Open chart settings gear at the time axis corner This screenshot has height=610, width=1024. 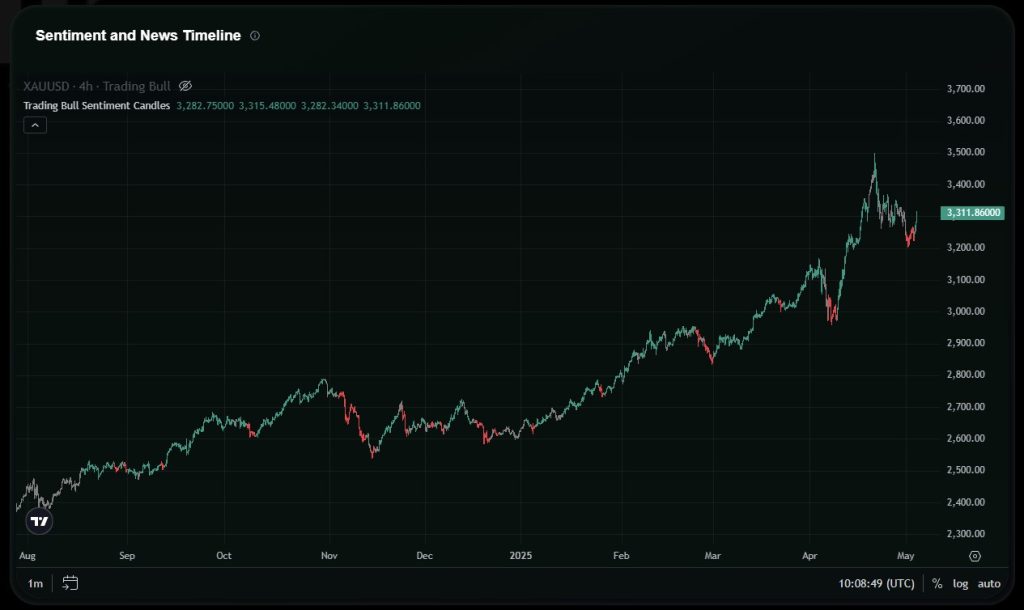[x=975, y=556]
